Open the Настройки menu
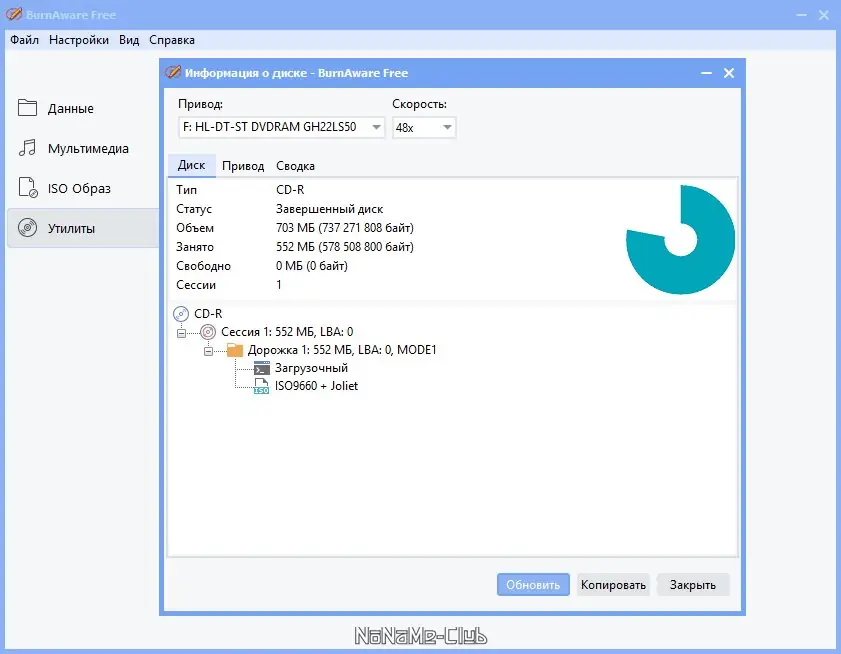The width and height of the screenshot is (841, 654). 79,40
